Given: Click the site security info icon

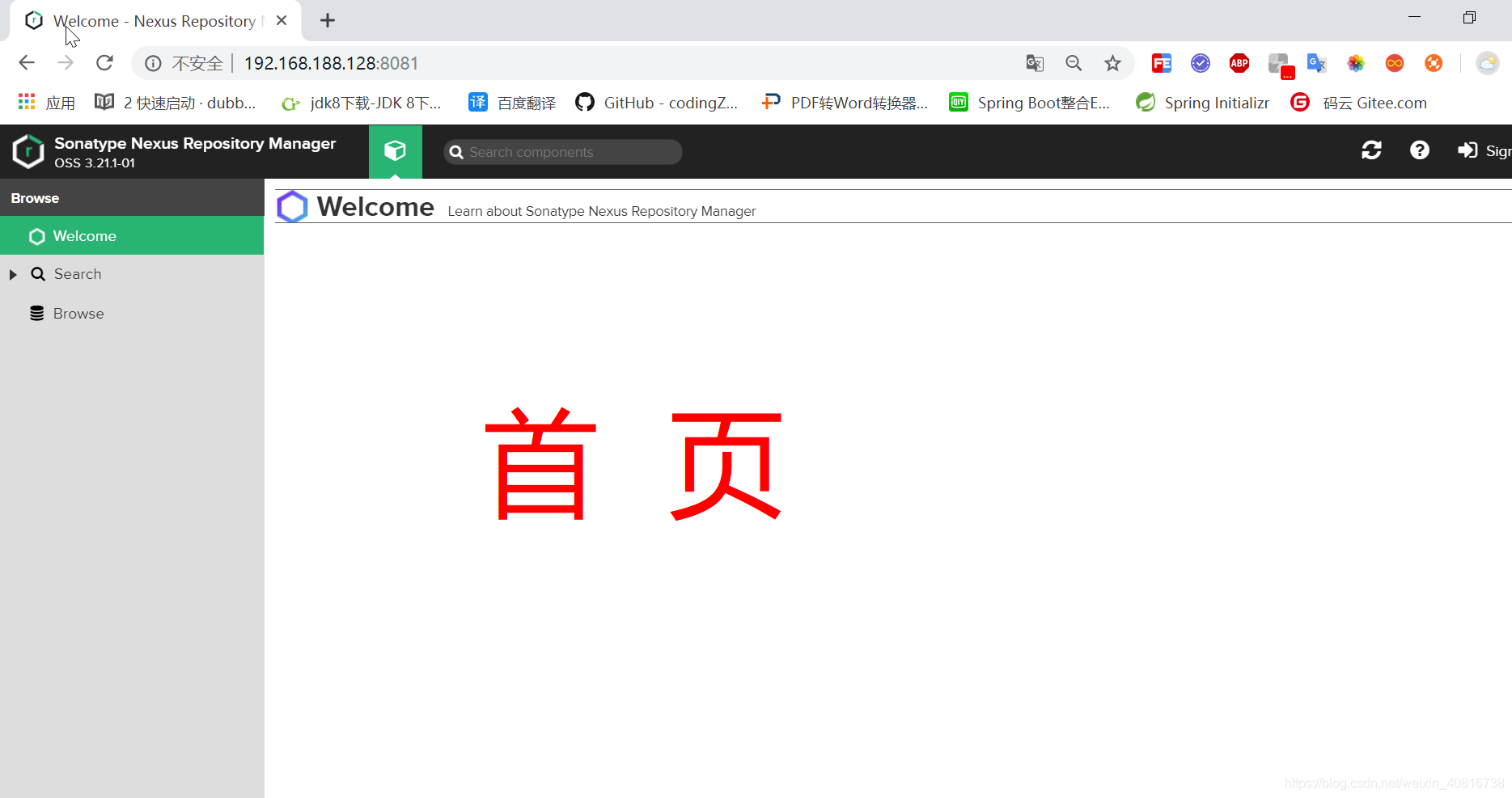Looking at the screenshot, I should (x=153, y=63).
